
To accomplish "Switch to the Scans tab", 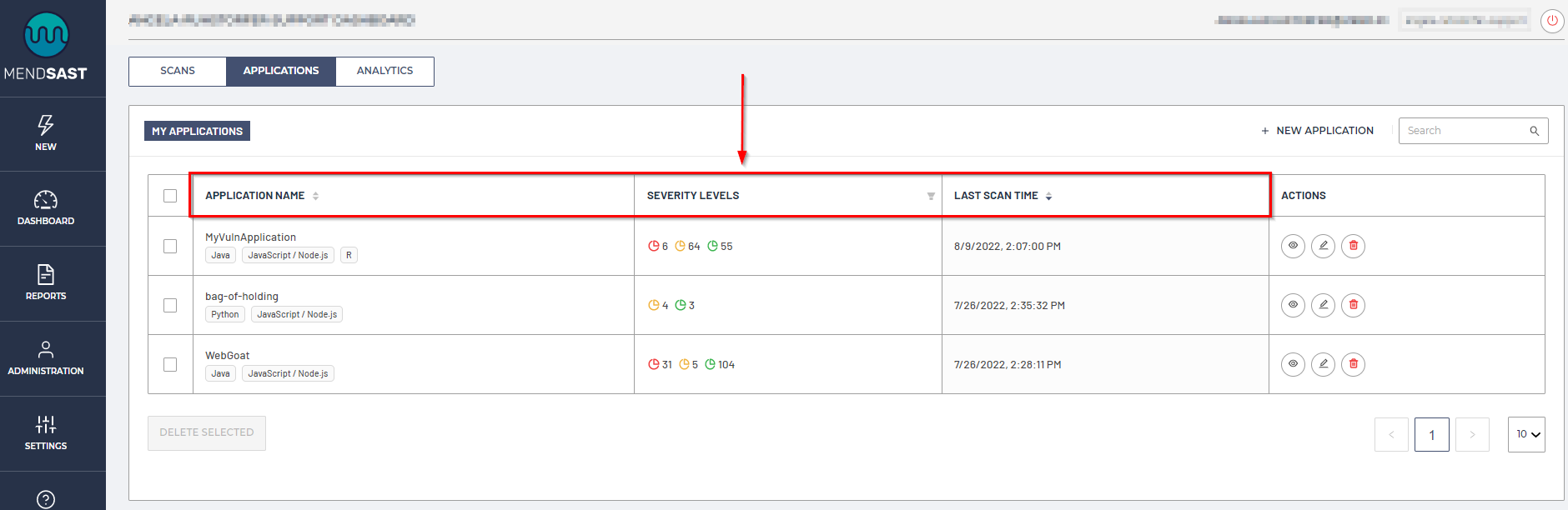I will [178, 71].
